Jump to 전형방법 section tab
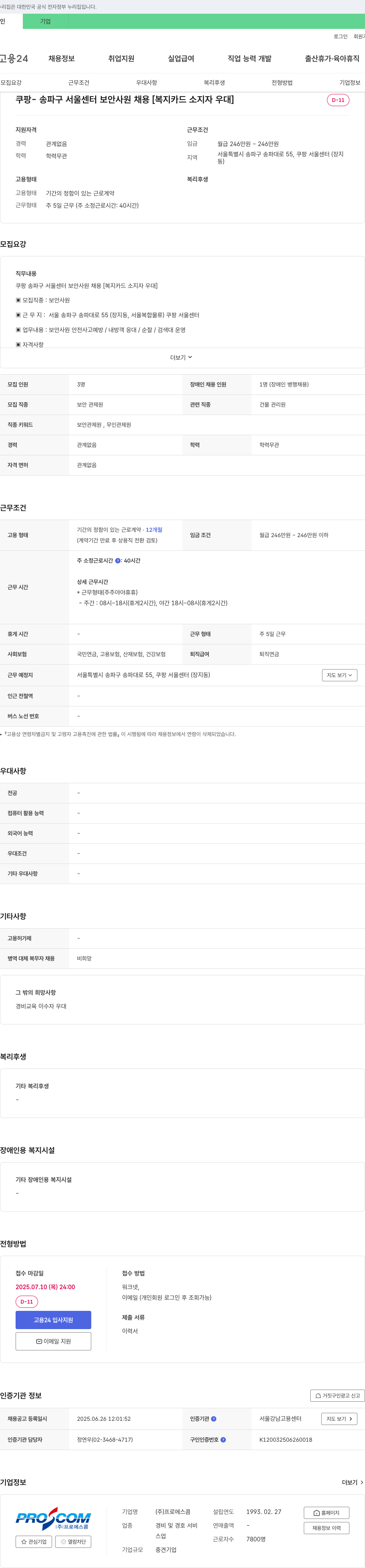 point(282,82)
